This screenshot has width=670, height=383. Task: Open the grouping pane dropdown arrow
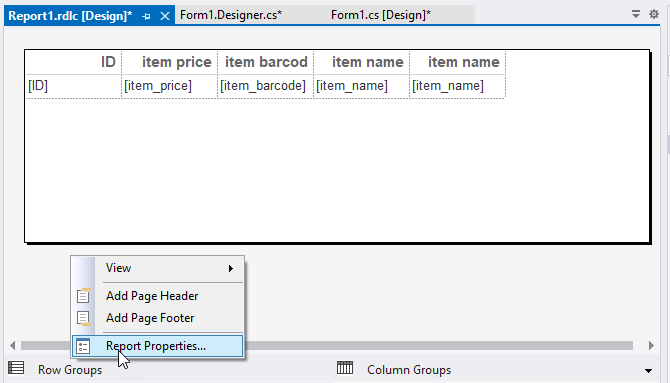[x=648, y=371]
